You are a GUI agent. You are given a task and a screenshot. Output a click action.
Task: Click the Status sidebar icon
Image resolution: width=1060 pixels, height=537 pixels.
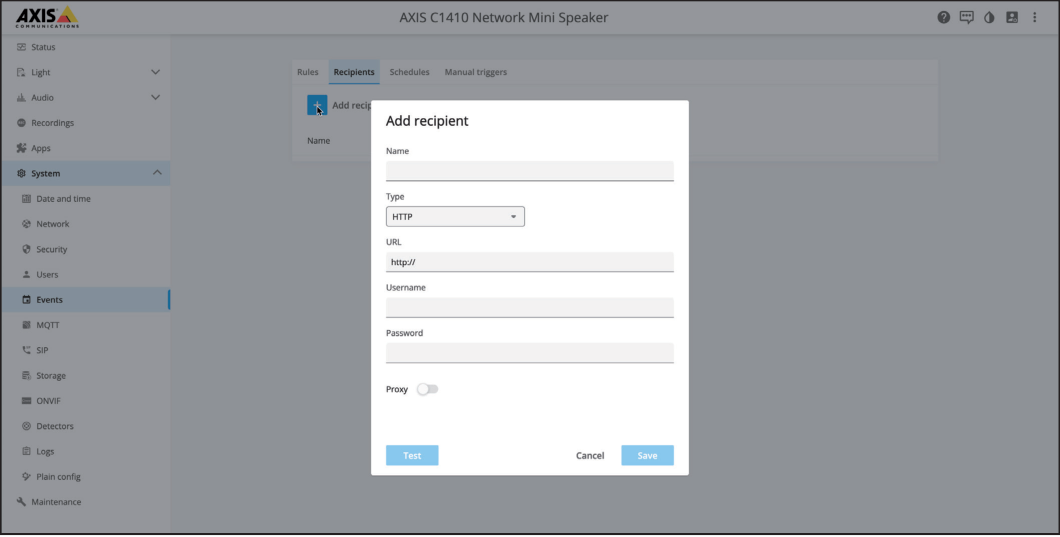[x=21, y=47]
